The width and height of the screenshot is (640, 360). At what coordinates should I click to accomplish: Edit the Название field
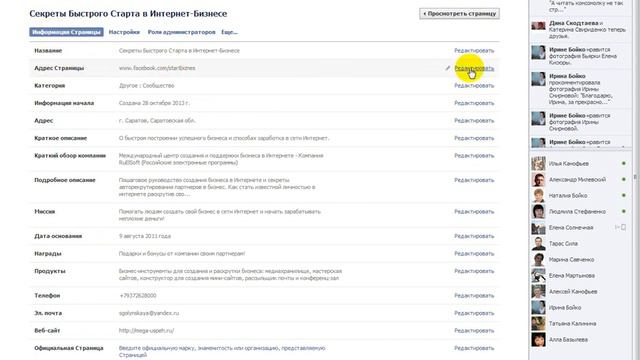click(x=474, y=51)
